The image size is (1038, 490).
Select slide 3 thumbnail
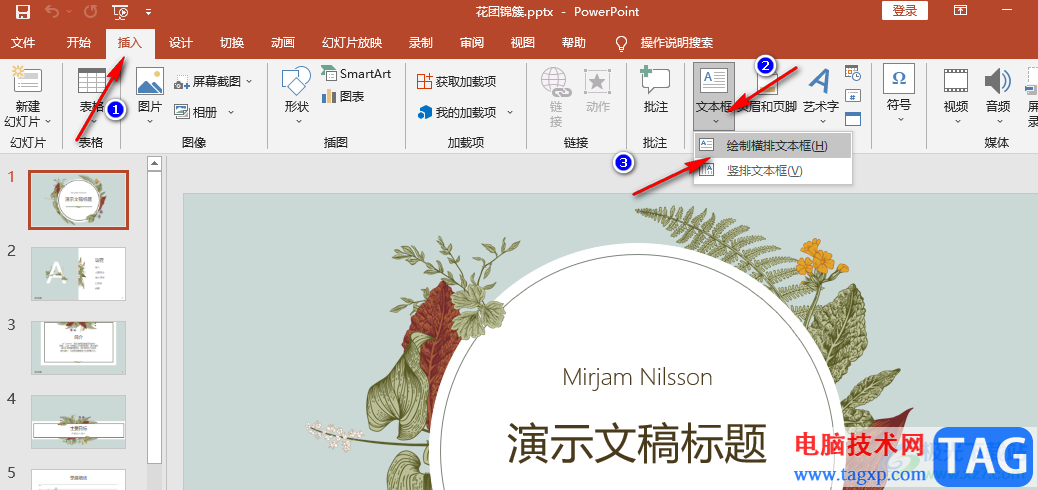(78, 348)
